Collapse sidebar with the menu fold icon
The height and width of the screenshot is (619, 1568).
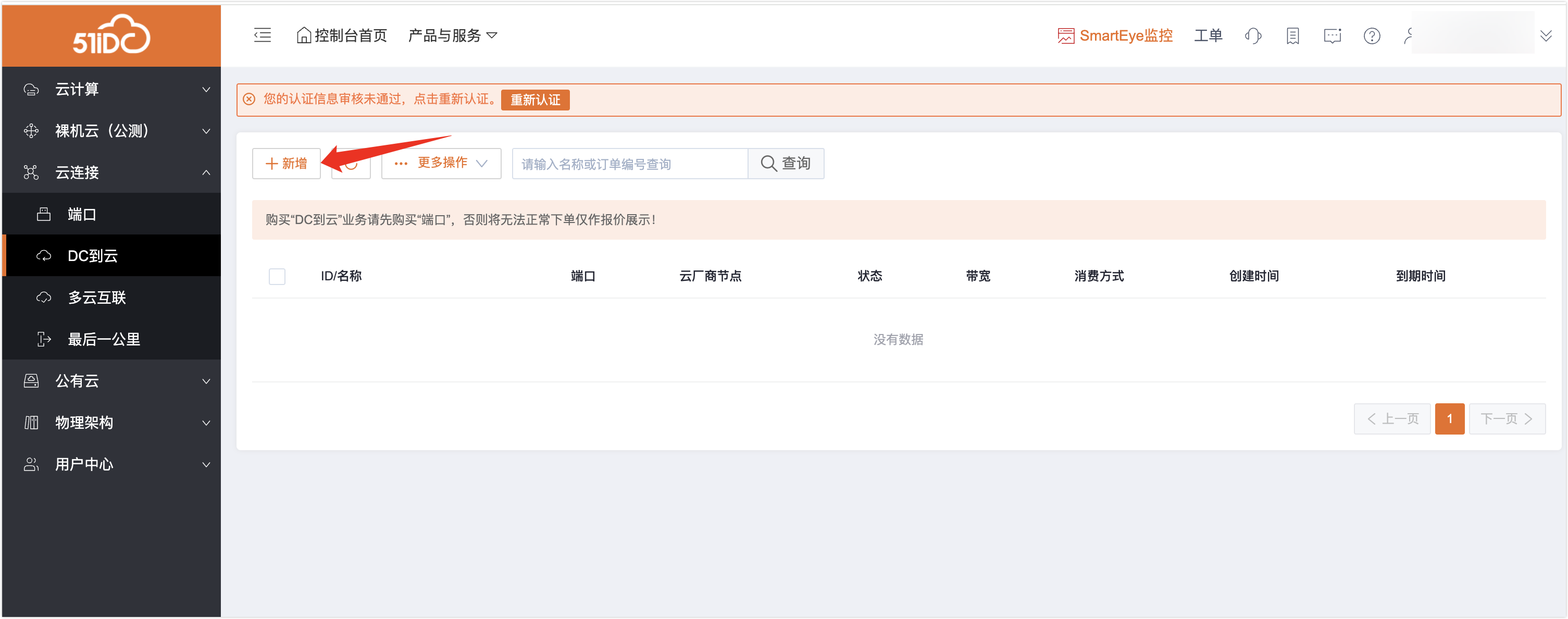263,35
